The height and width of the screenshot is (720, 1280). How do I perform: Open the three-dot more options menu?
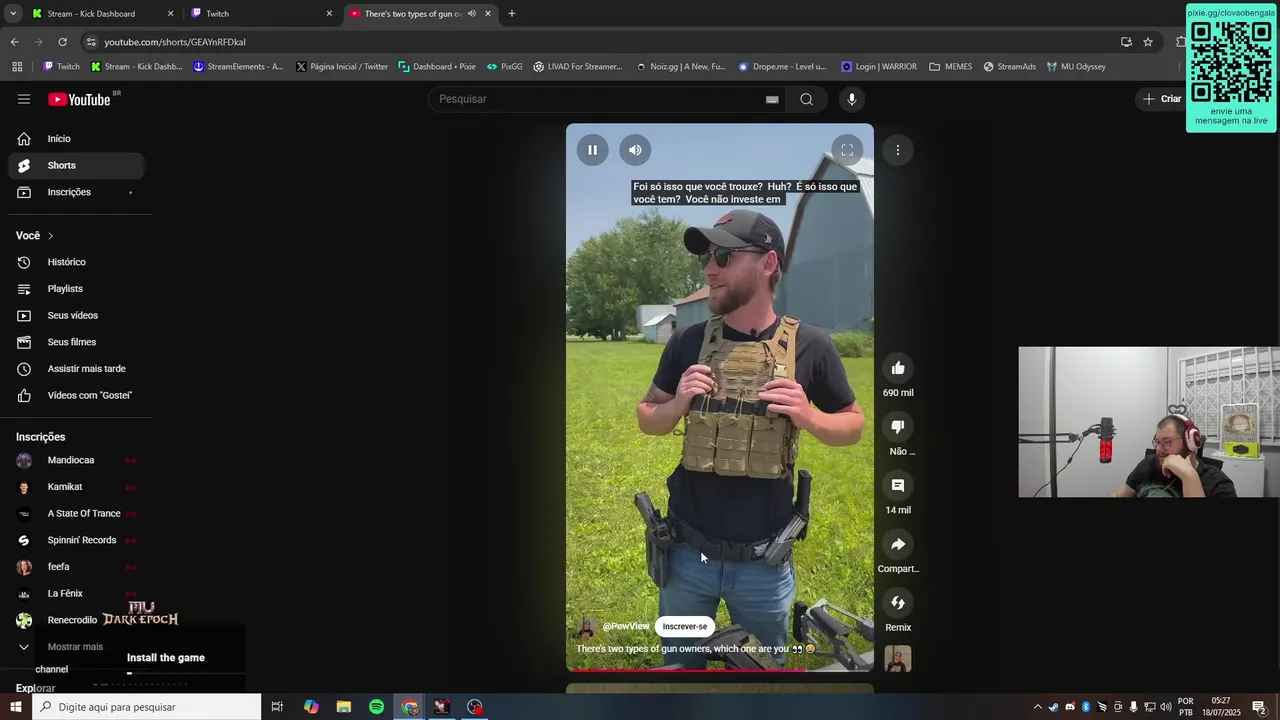[x=898, y=150]
